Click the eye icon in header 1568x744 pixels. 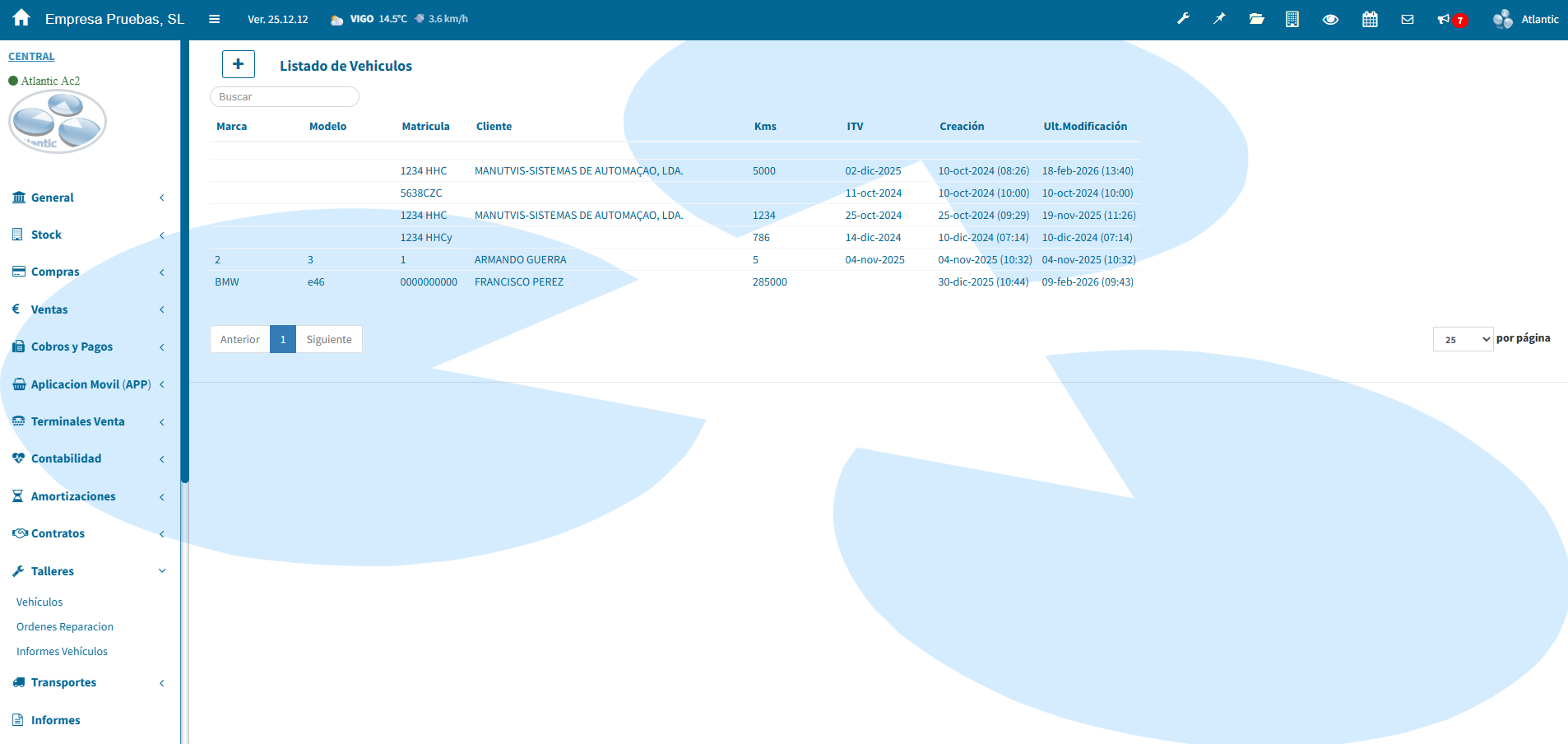tap(1330, 19)
